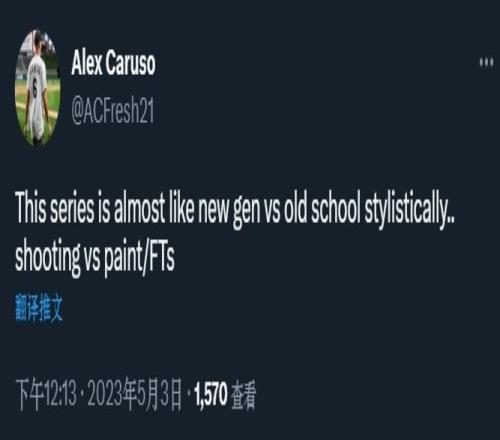Open the @ACFresh21 handle profile
The image size is (500, 440).
[x=113, y=111]
